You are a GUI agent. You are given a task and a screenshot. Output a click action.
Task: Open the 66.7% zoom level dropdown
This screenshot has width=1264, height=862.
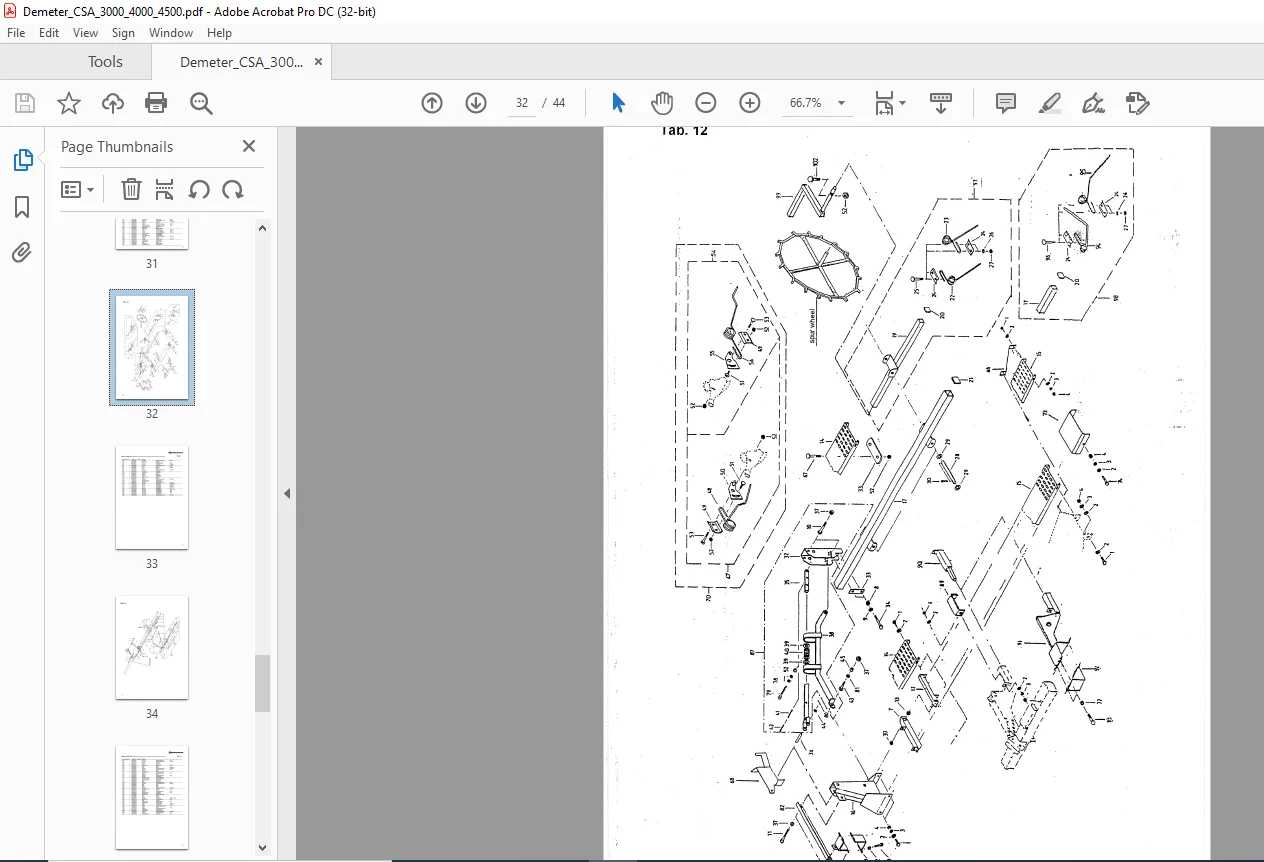pyautogui.click(x=841, y=103)
